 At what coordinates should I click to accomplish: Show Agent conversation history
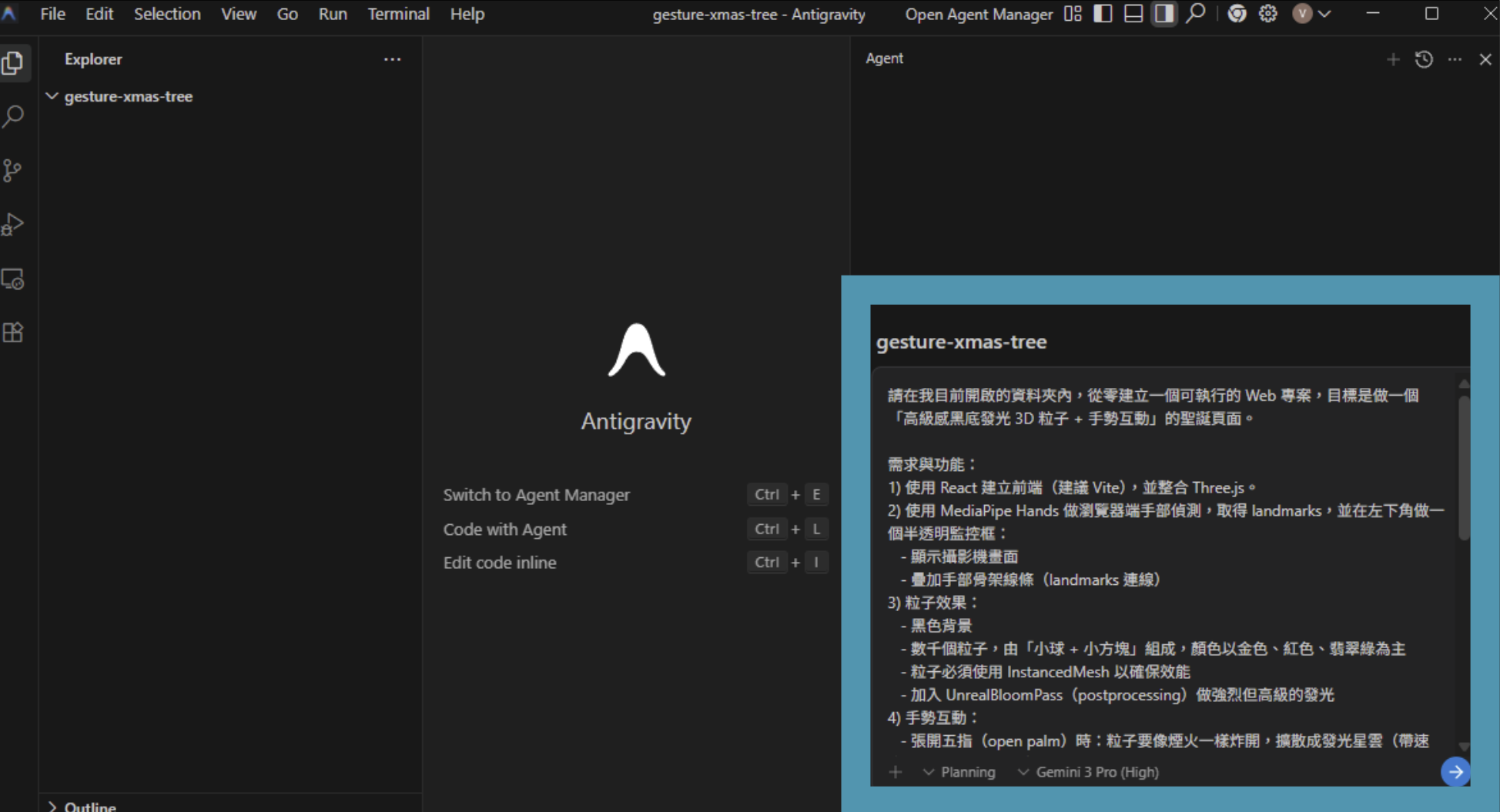point(1424,59)
